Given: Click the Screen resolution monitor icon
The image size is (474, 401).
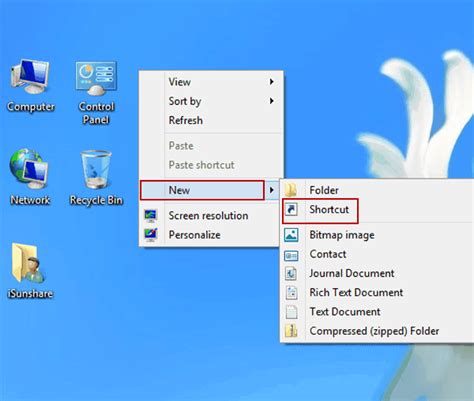Looking at the screenshot, I should (x=151, y=216).
